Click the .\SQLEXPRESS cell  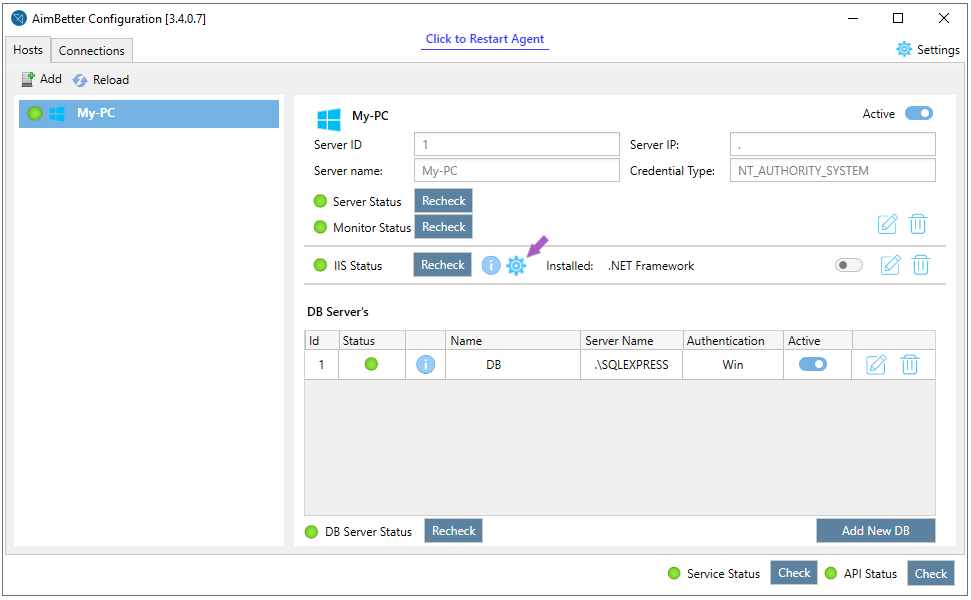[632, 365]
